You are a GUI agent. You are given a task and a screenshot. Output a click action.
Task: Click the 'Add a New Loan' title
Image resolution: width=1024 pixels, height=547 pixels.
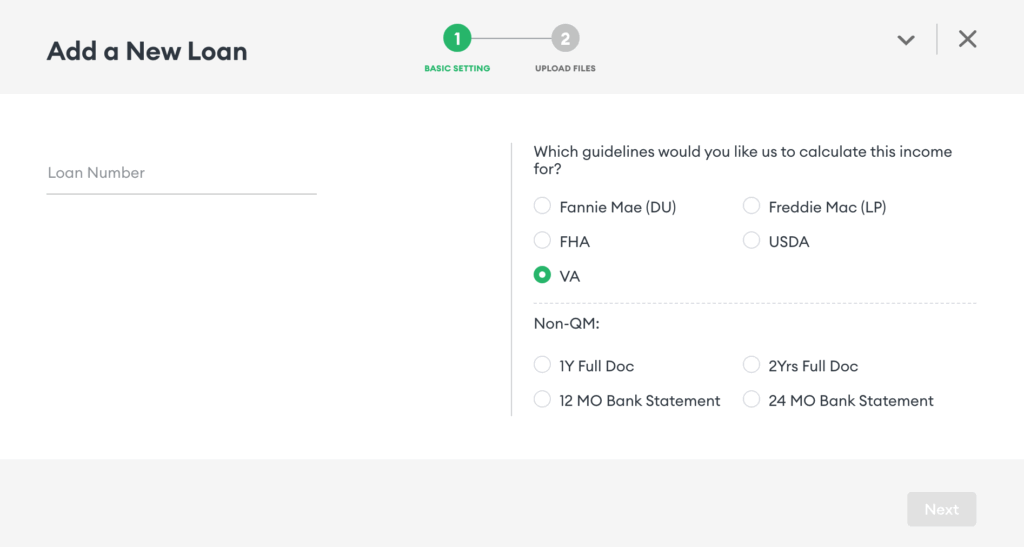click(x=147, y=51)
